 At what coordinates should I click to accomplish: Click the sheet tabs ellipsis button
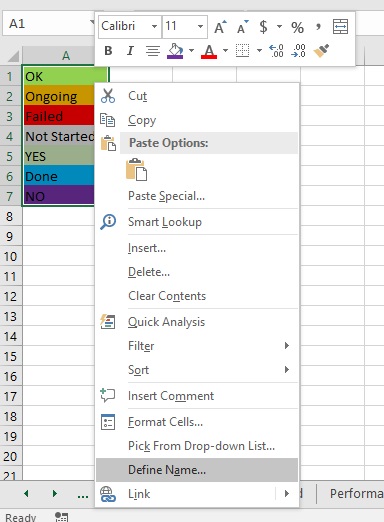83,495
